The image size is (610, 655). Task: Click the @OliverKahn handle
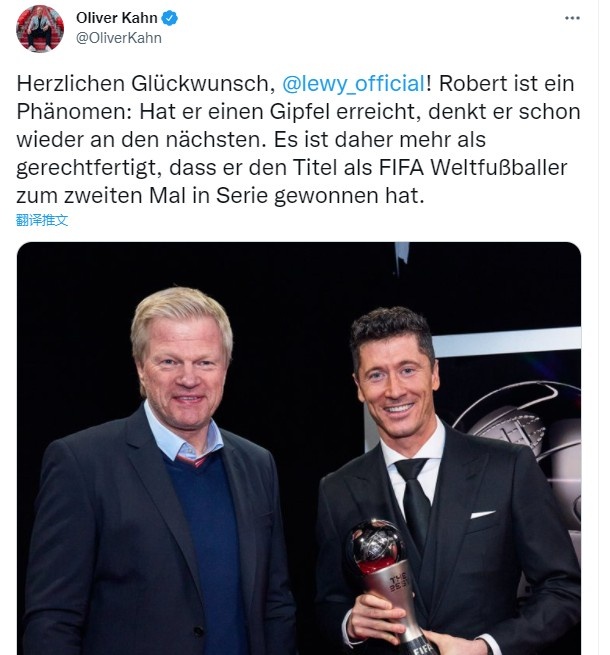pyautogui.click(x=119, y=38)
